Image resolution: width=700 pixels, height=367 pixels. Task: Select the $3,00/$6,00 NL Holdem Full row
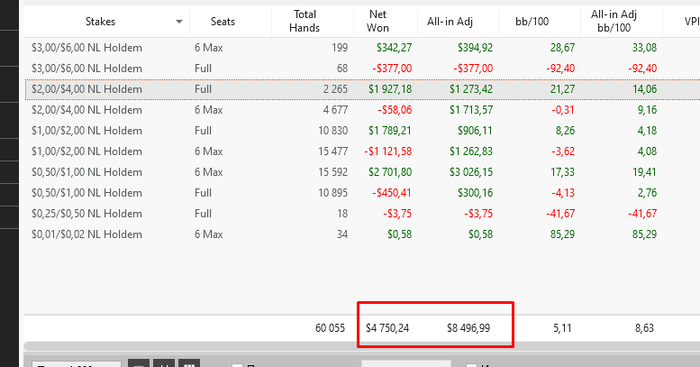362,68
